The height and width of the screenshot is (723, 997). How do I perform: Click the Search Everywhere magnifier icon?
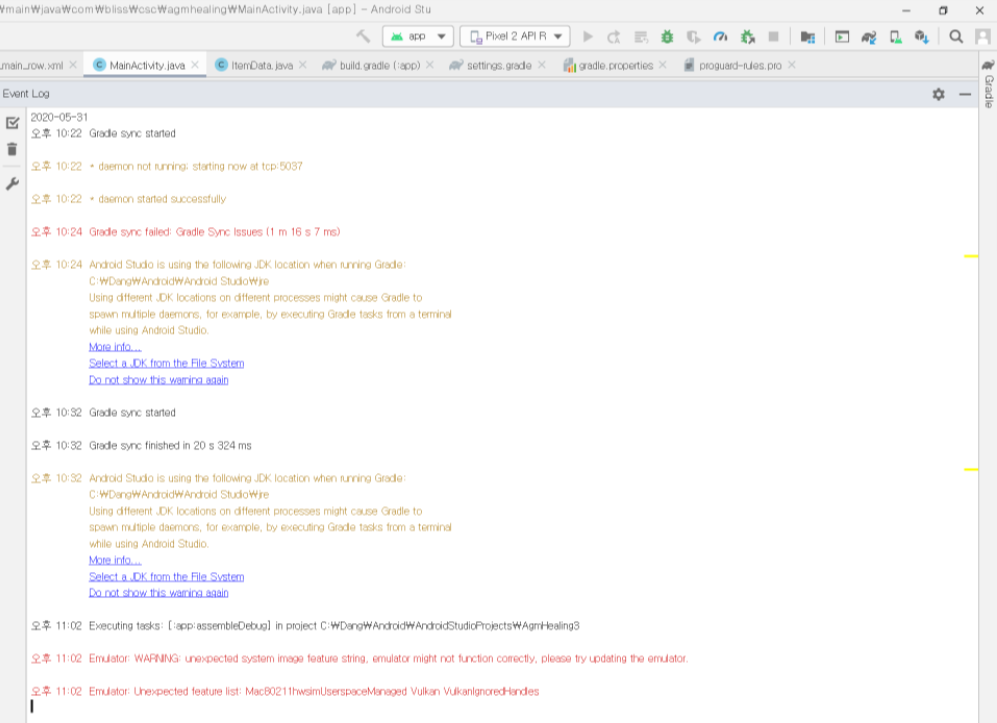tap(956, 37)
